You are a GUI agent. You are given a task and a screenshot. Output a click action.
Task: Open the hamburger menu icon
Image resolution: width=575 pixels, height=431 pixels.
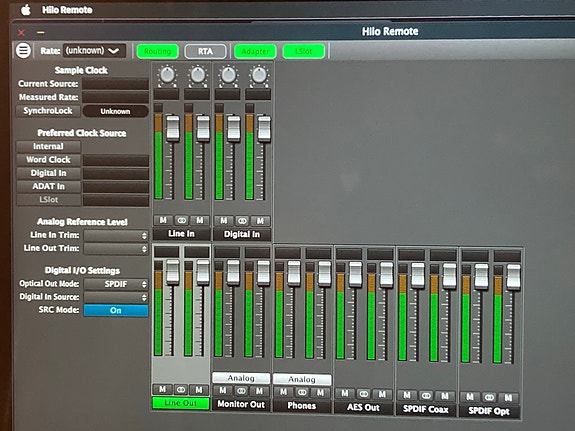pyautogui.click(x=23, y=50)
